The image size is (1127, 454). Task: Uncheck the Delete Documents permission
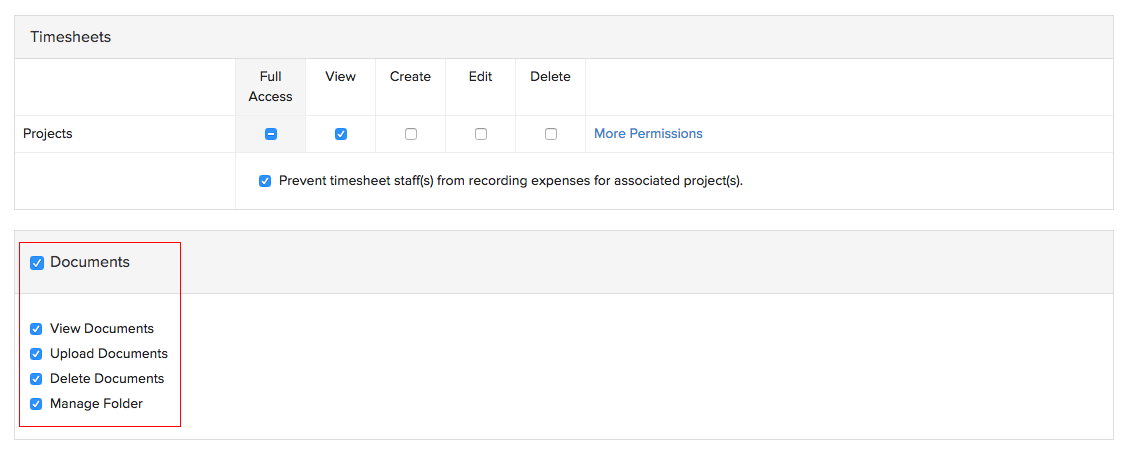point(37,379)
